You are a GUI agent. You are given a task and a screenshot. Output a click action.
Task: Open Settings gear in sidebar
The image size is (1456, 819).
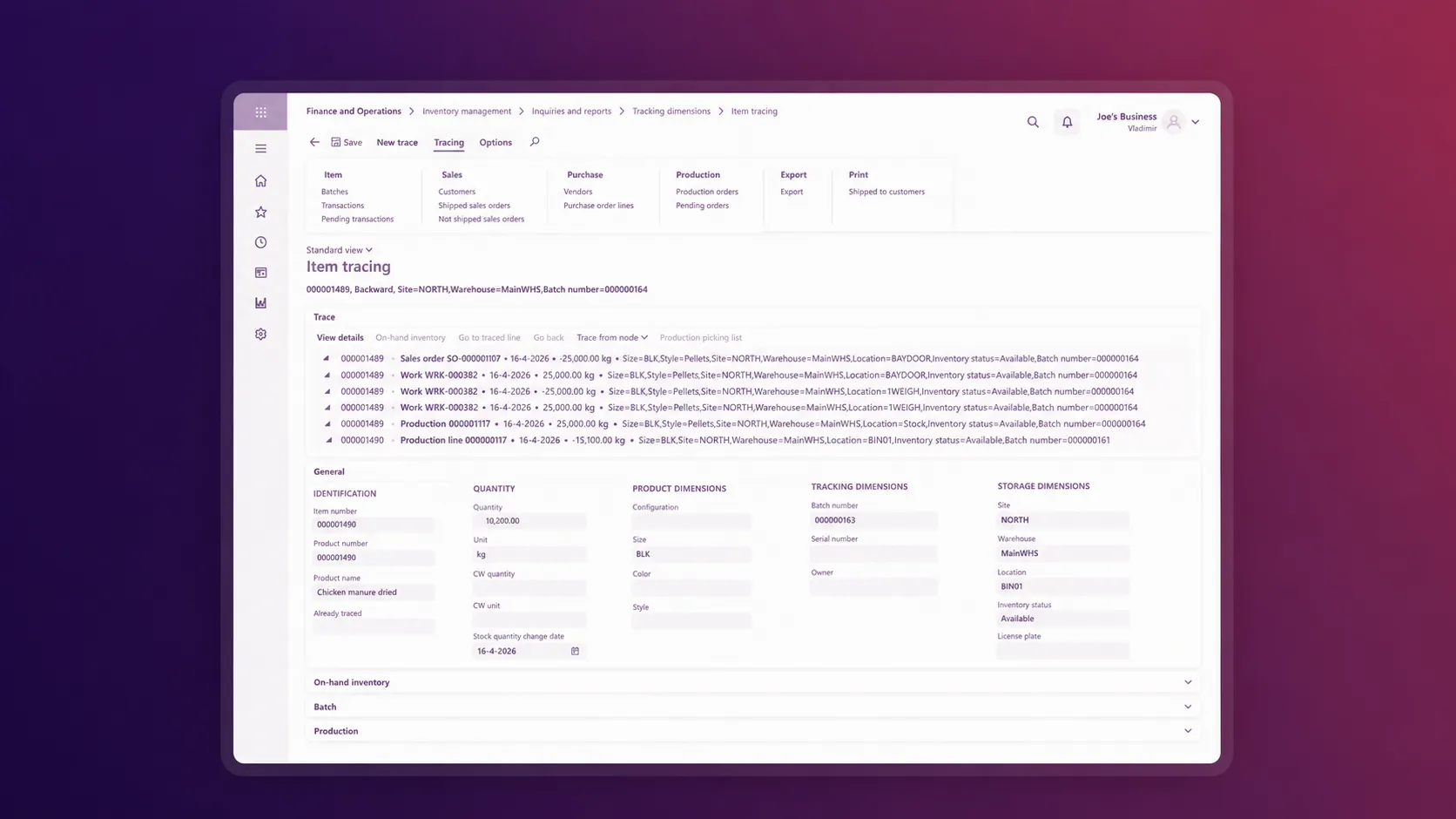pyautogui.click(x=260, y=335)
